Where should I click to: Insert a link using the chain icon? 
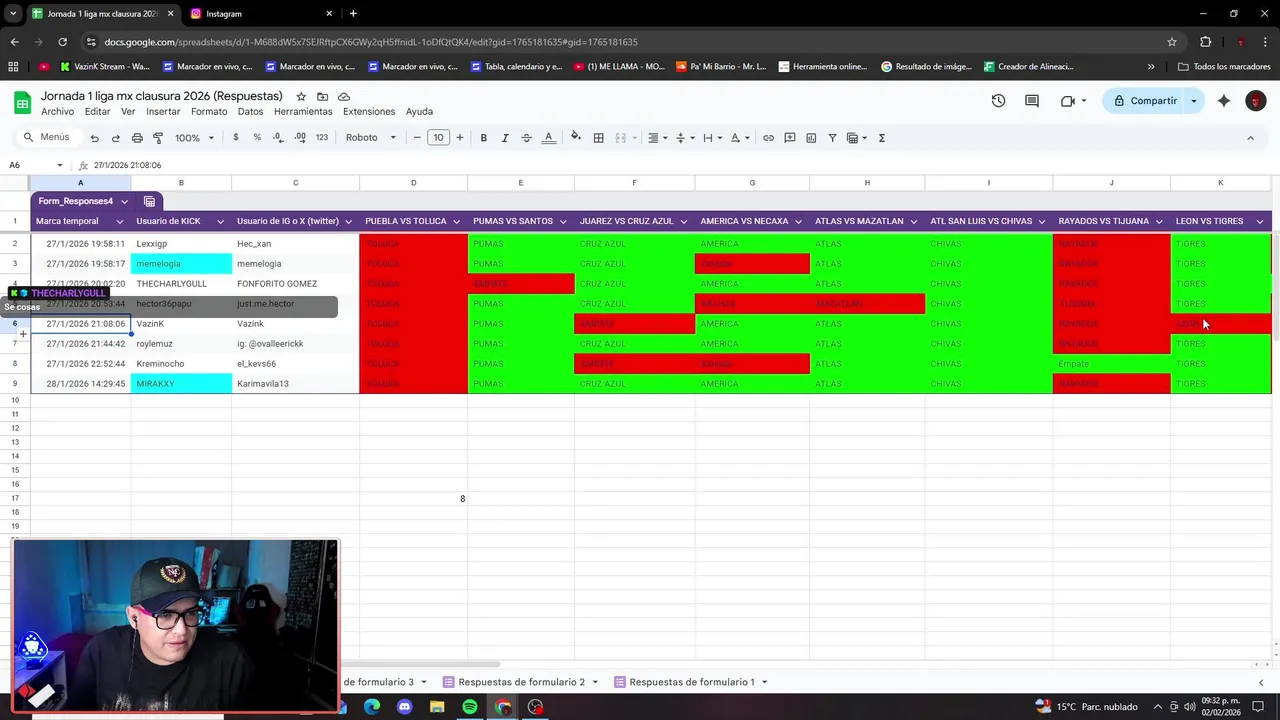pos(768,138)
